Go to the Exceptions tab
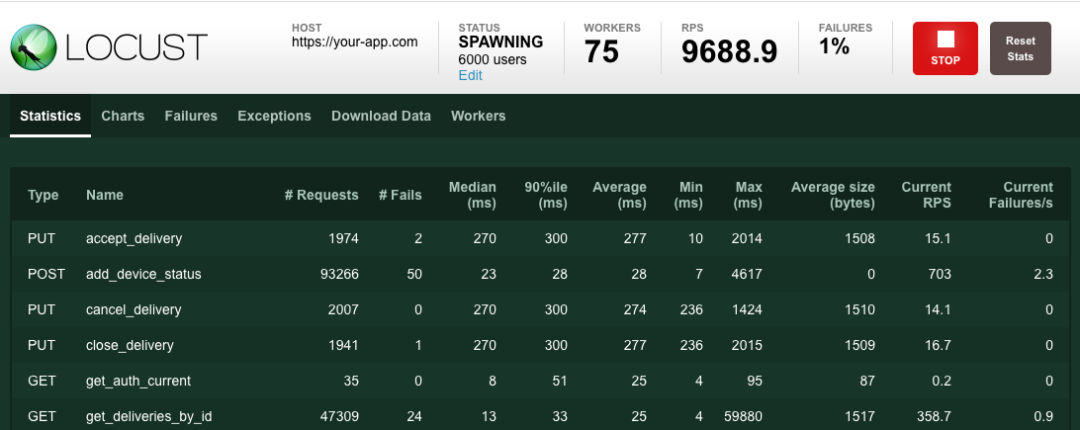This screenshot has height=430, width=1080. 274,116
